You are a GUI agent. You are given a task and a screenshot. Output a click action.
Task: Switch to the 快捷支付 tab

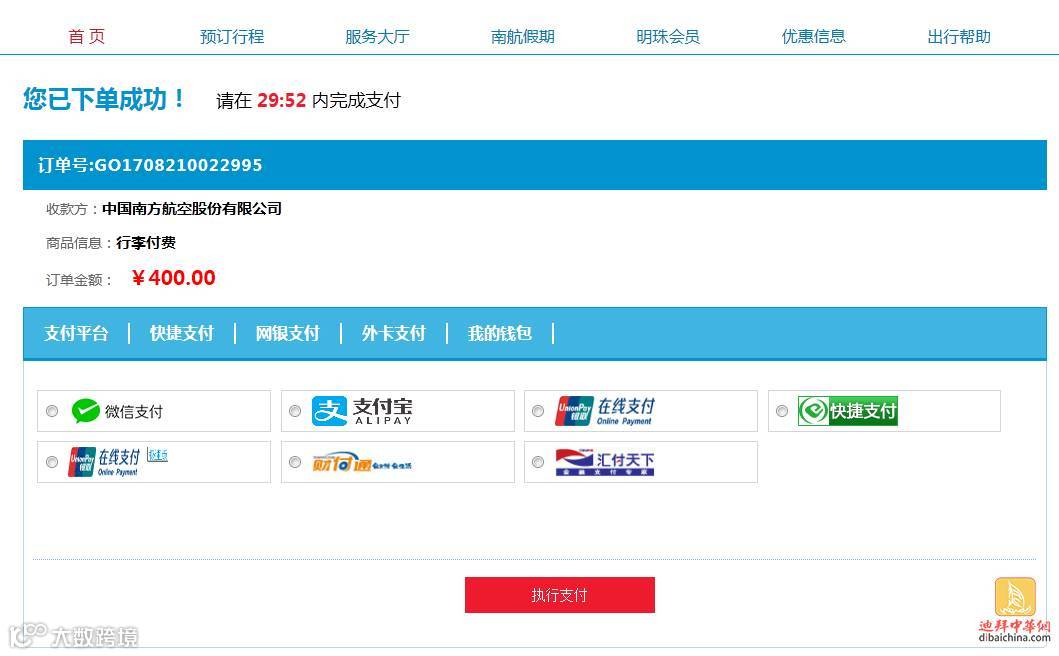tap(182, 333)
